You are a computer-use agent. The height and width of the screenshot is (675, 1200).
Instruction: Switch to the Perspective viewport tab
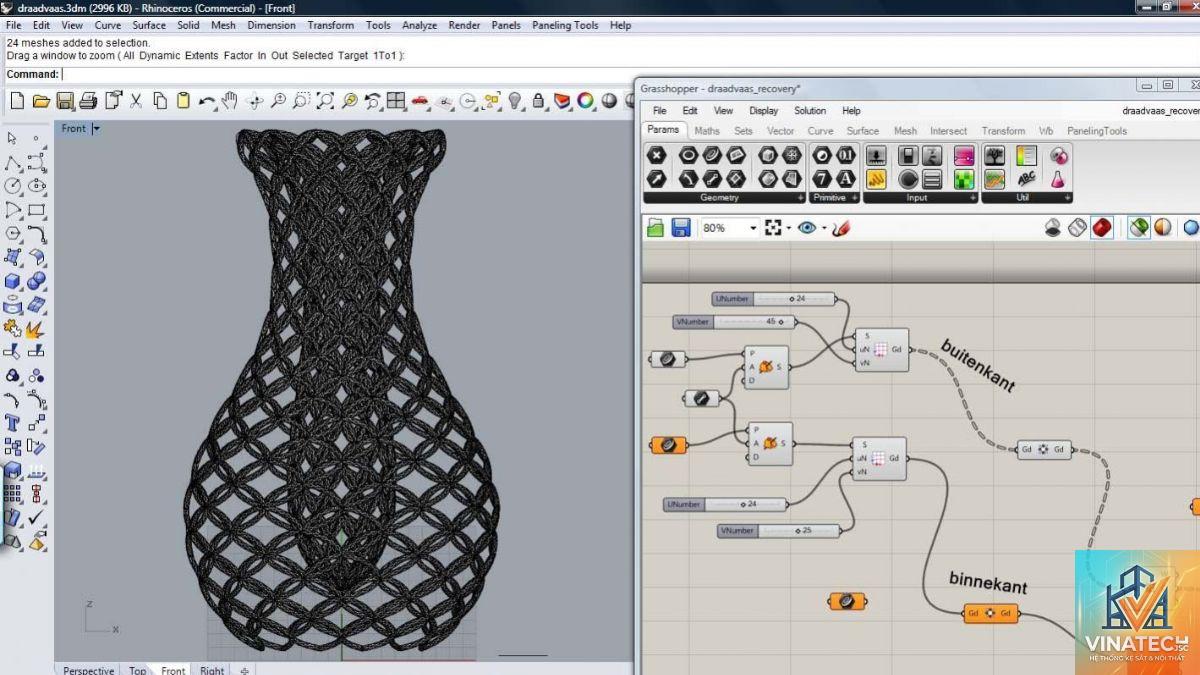(x=89, y=670)
